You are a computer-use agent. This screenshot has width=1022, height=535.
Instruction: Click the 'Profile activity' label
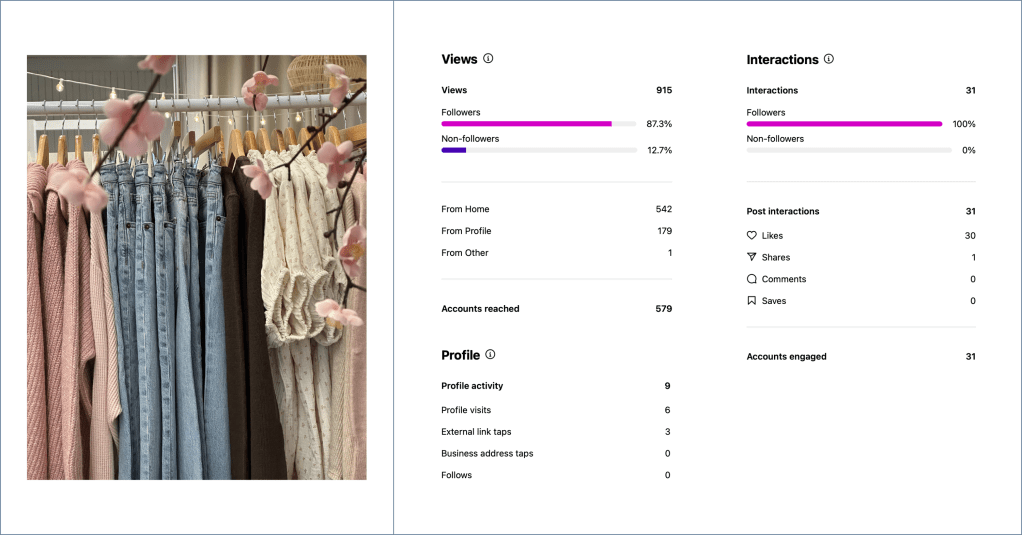click(x=472, y=386)
